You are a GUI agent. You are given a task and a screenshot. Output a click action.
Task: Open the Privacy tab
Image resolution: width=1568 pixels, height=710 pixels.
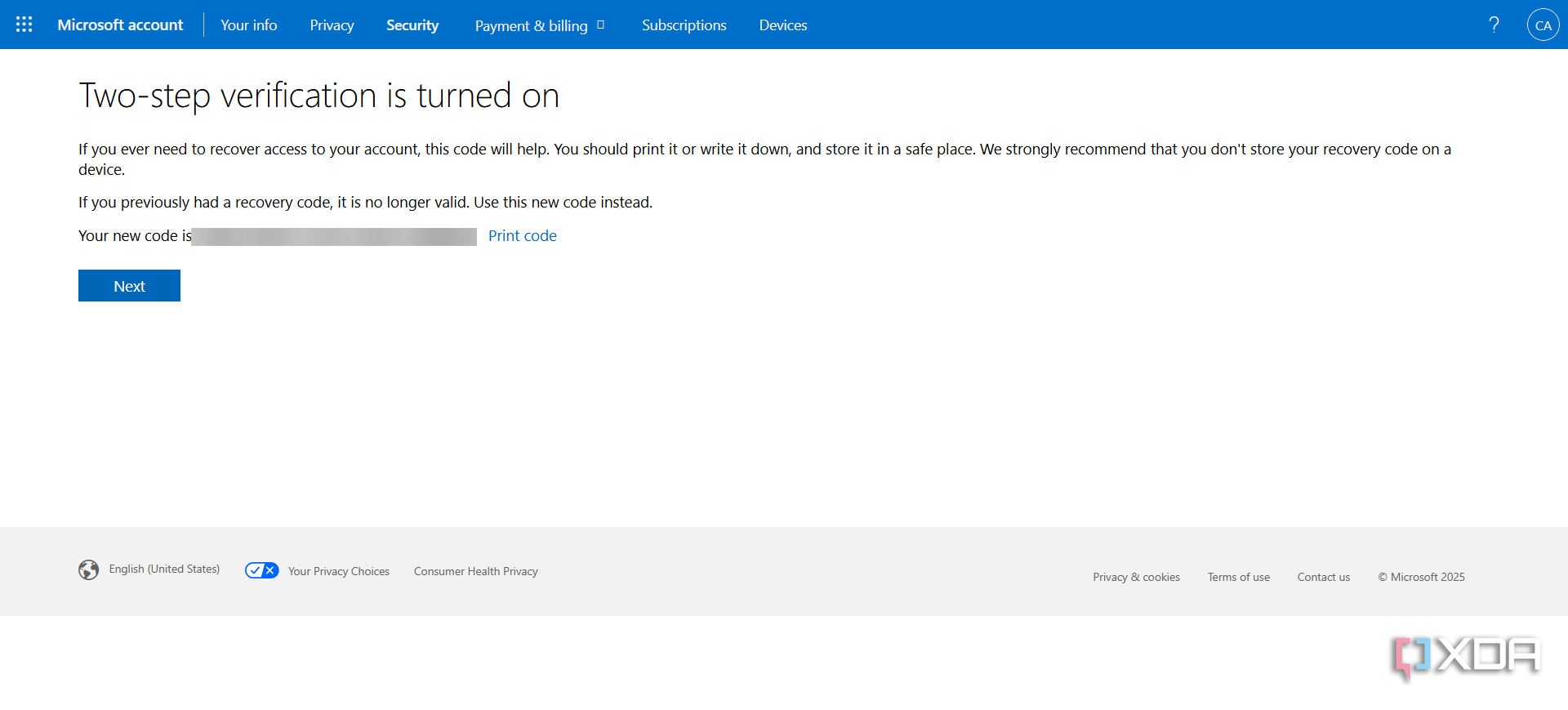pos(332,25)
